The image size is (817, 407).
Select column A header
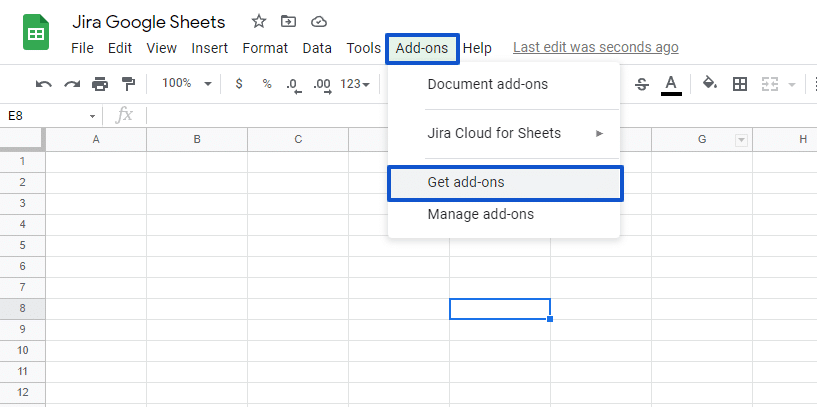point(96,140)
